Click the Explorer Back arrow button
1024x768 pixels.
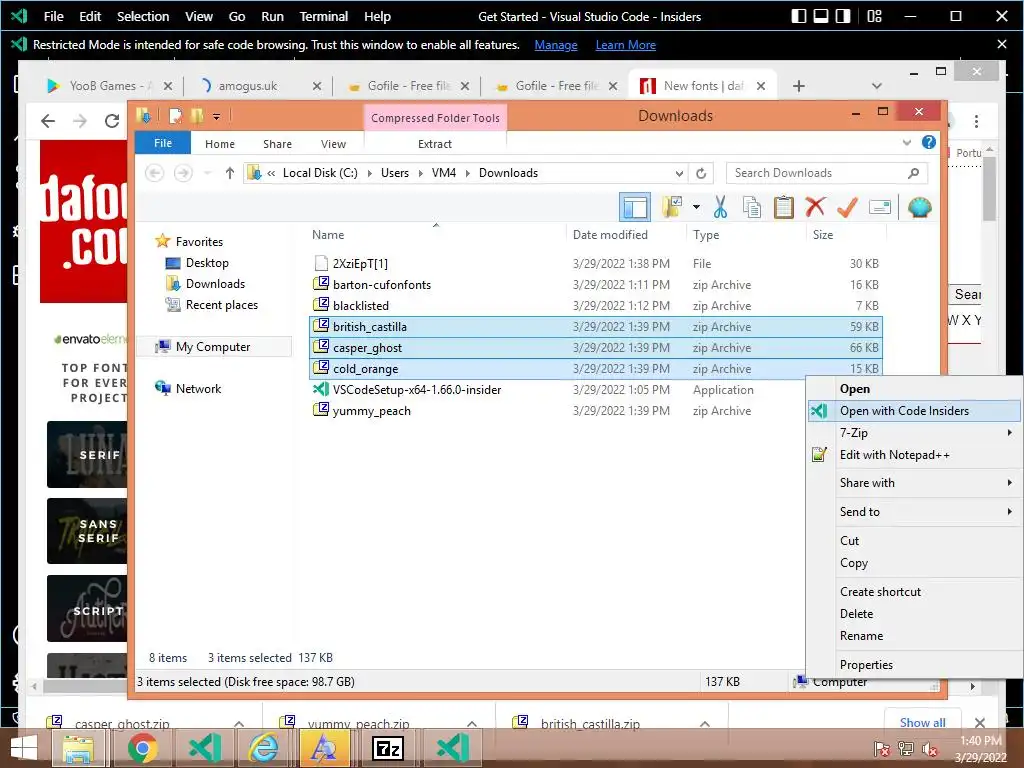click(x=154, y=173)
